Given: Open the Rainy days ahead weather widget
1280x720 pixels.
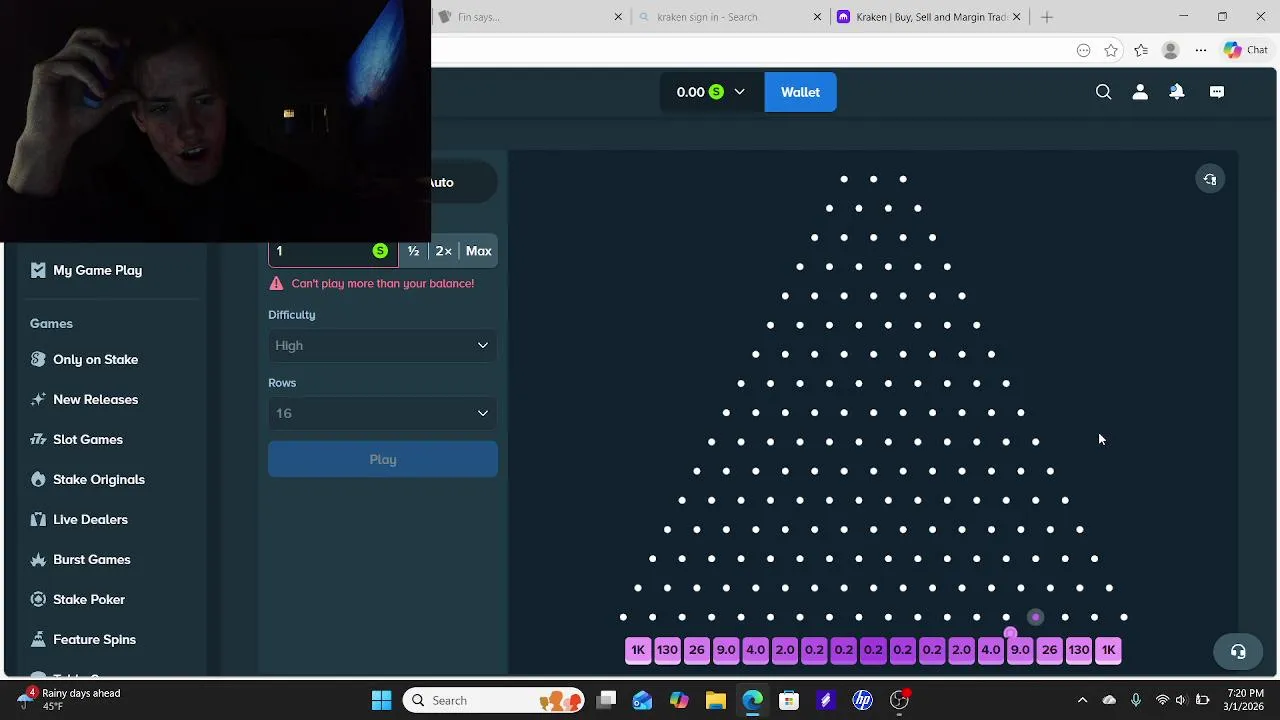Looking at the screenshot, I should click(70, 699).
